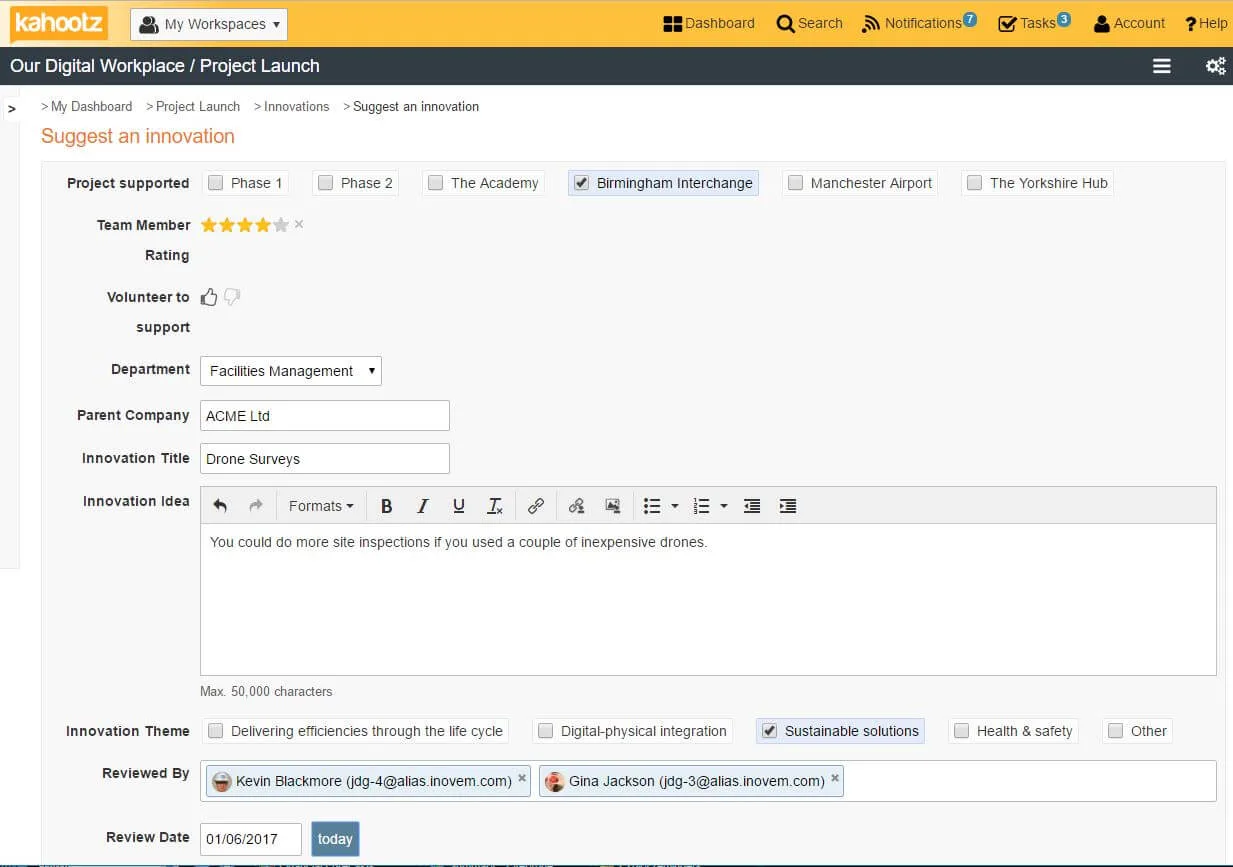Click the editor undo icon
Screen dimensions: 1233x867
tap(220, 506)
